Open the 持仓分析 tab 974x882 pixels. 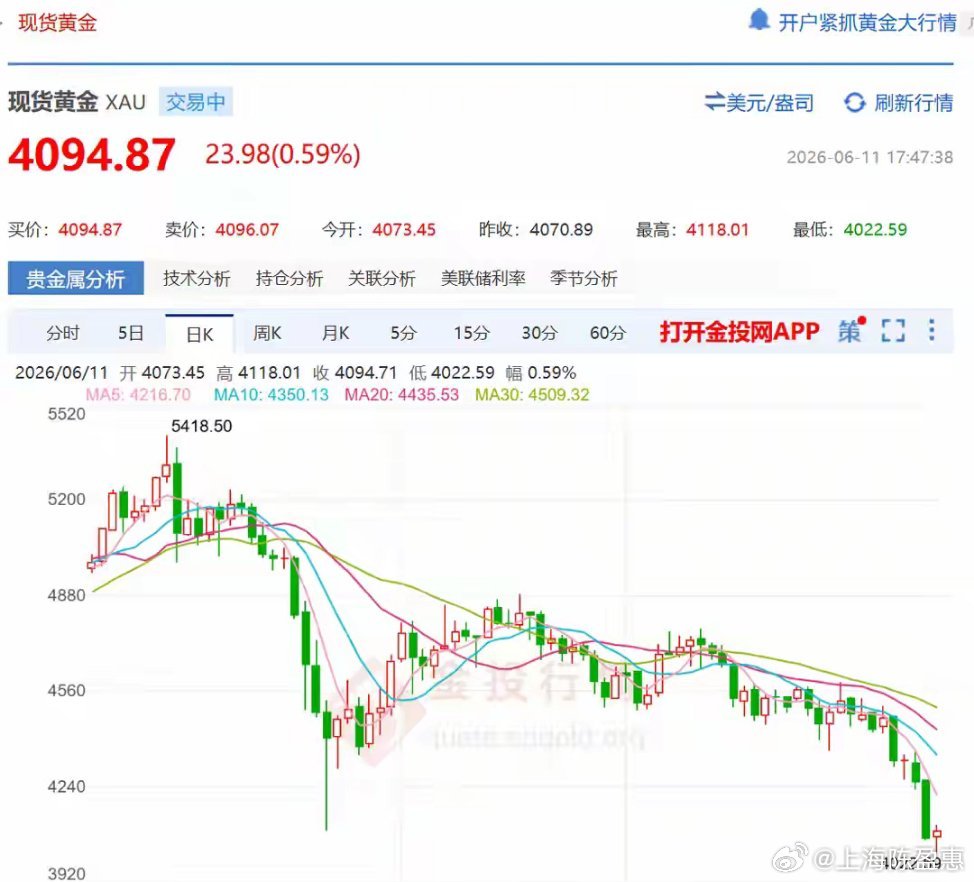289,278
